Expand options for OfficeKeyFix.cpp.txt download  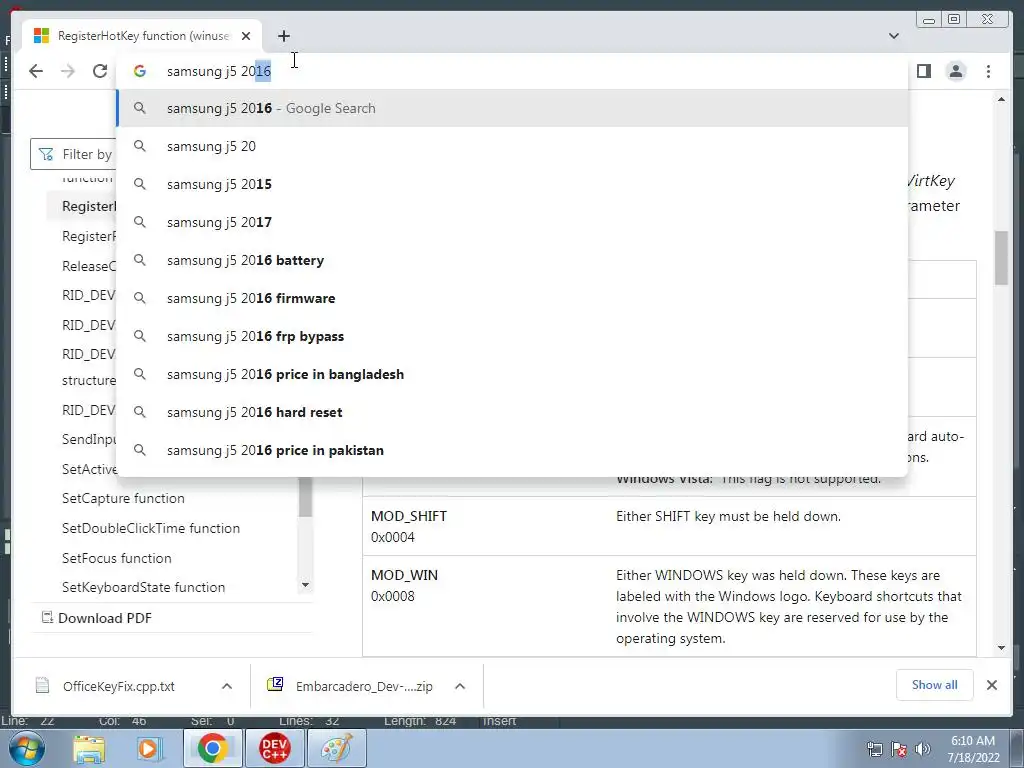tap(227, 686)
